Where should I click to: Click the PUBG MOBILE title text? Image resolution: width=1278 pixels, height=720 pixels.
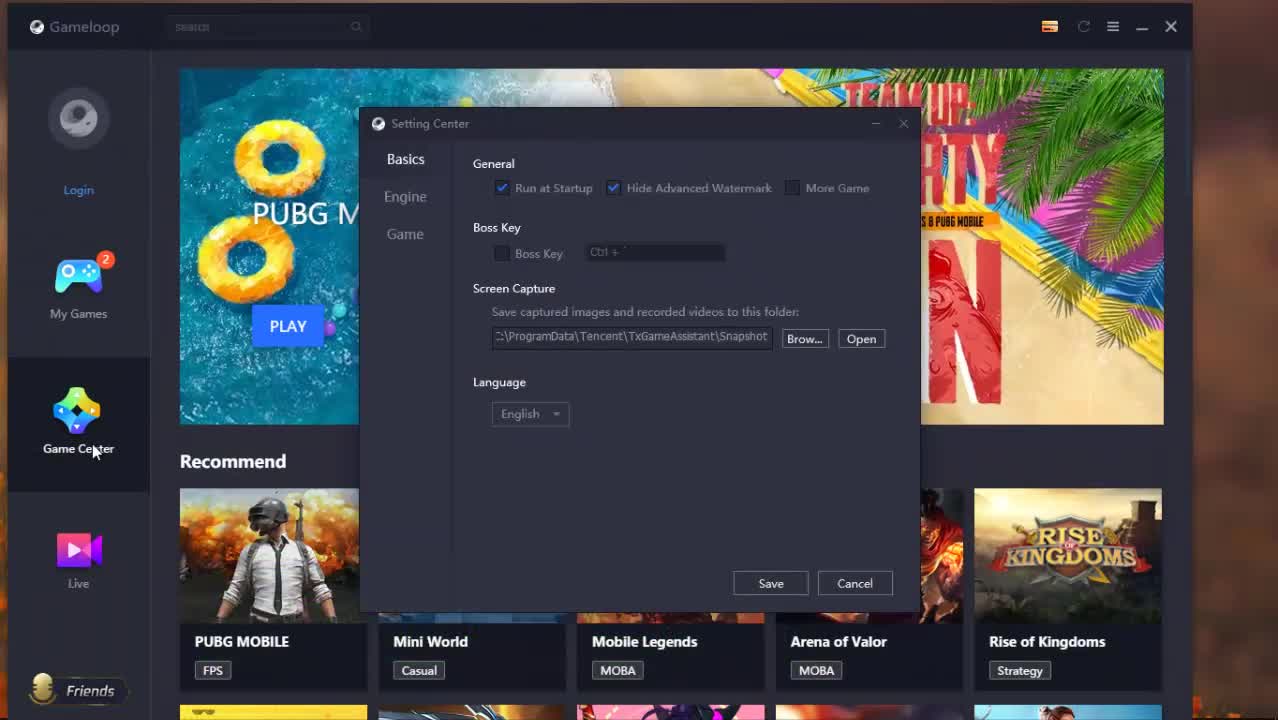tap(242, 642)
